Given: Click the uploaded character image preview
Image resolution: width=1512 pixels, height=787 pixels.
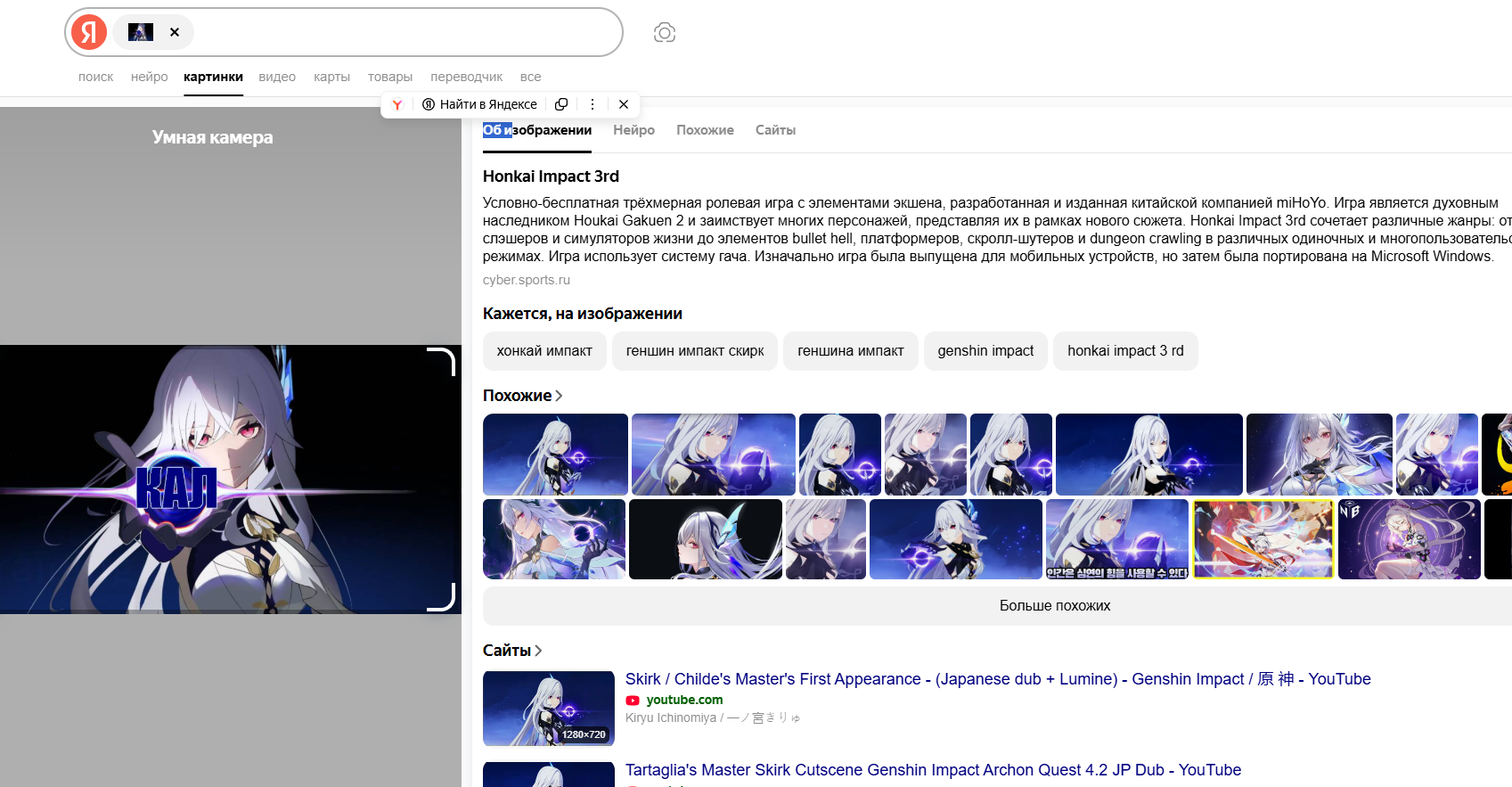Looking at the screenshot, I should click(x=231, y=479).
